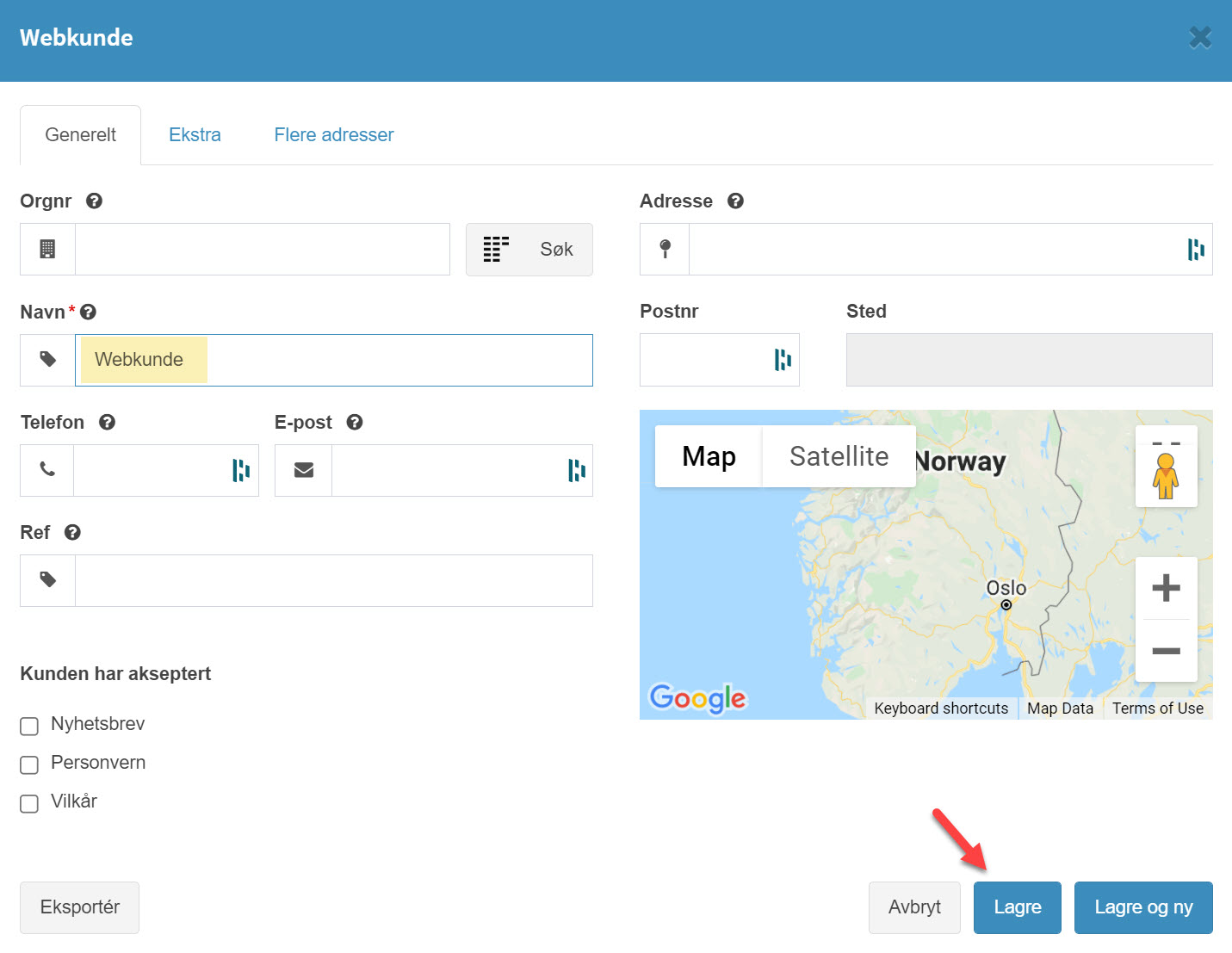
Task: Click the question mark next to Navn
Action: pyautogui.click(x=88, y=312)
